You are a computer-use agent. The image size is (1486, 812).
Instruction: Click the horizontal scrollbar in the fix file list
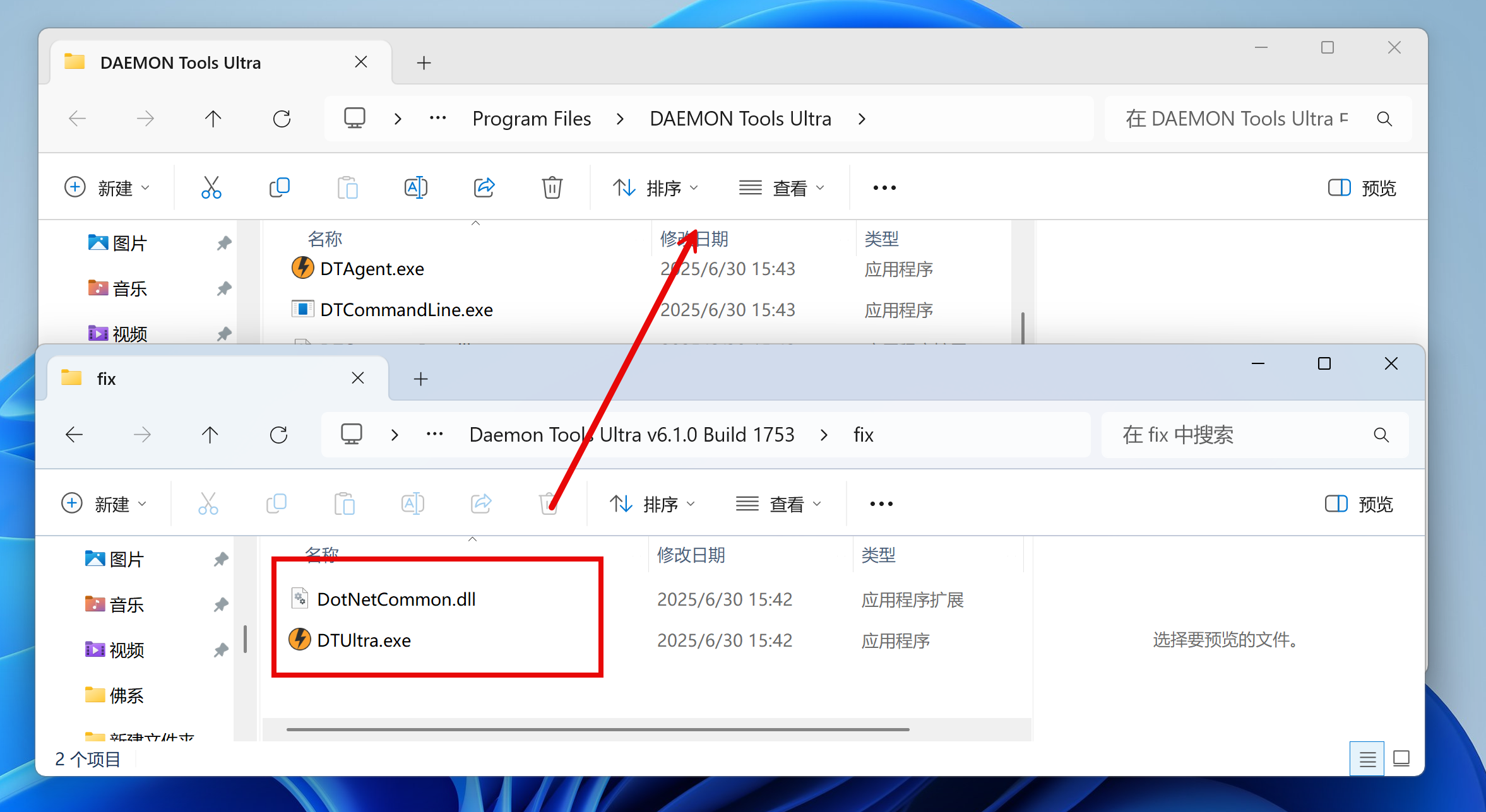597,729
